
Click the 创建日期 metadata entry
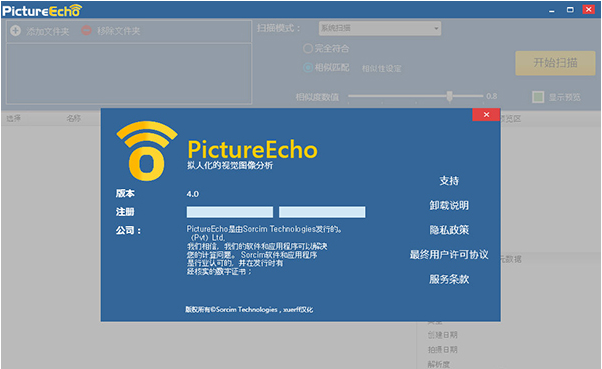[443, 335]
